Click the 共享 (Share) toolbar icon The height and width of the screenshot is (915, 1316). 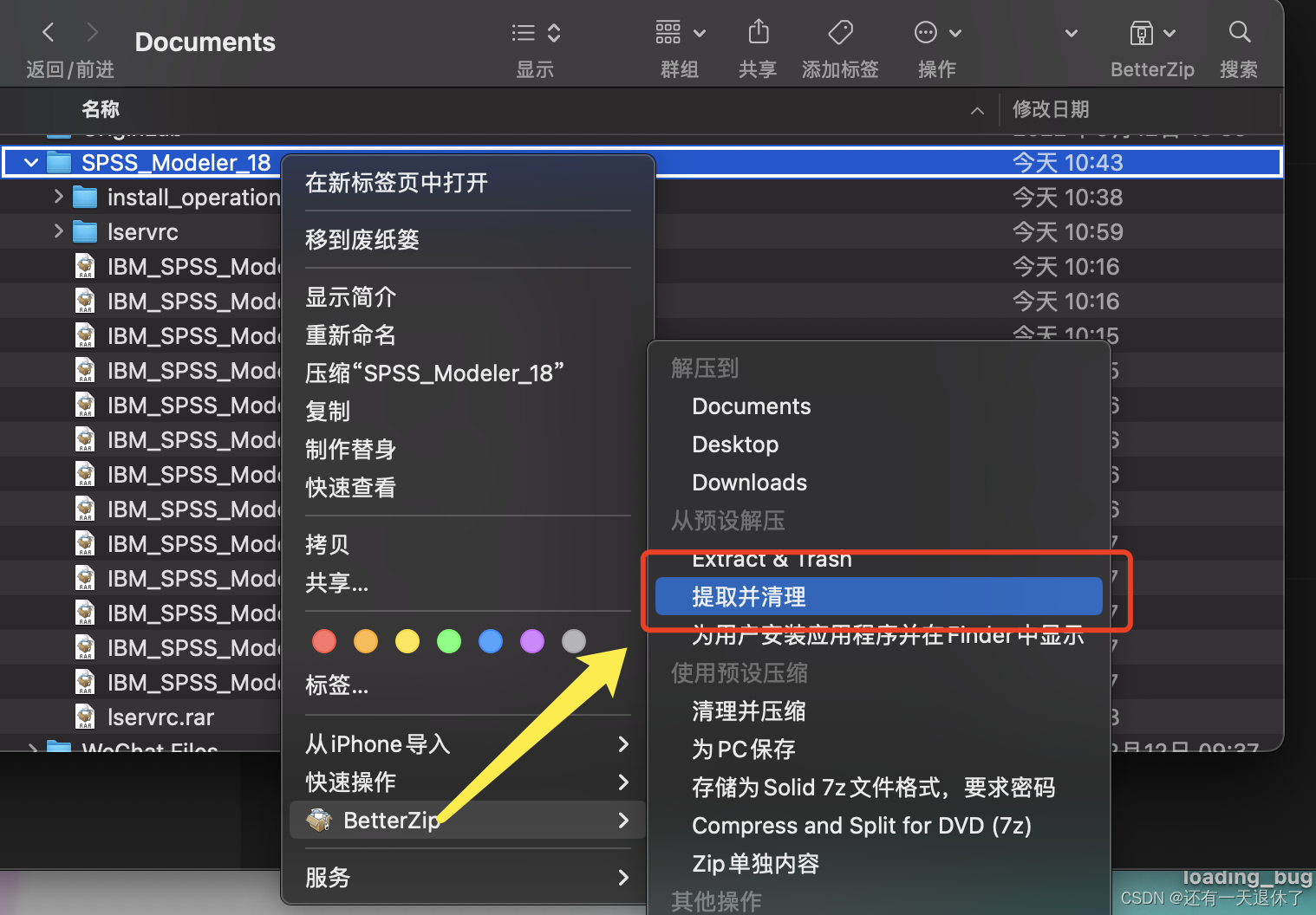point(757,32)
